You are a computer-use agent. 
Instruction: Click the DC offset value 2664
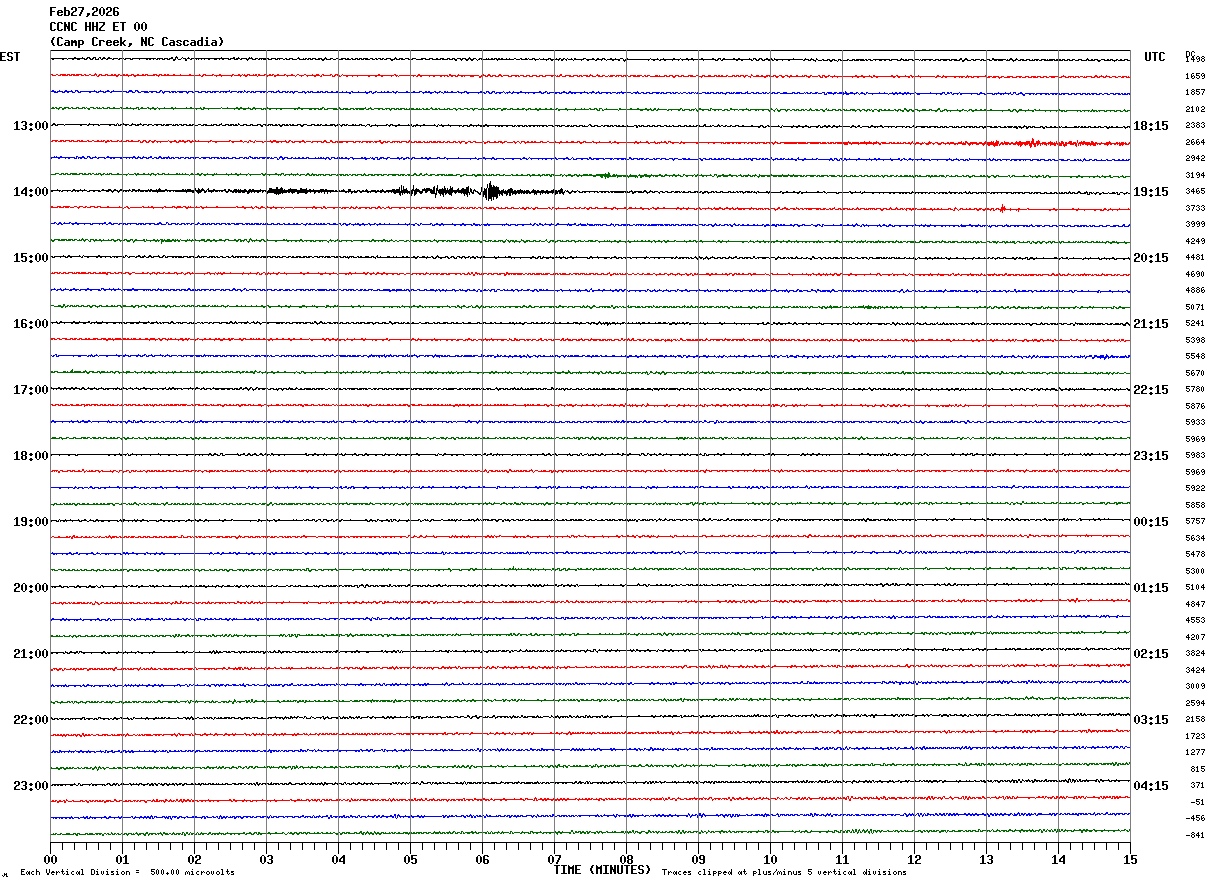(x=1195, y=142)
